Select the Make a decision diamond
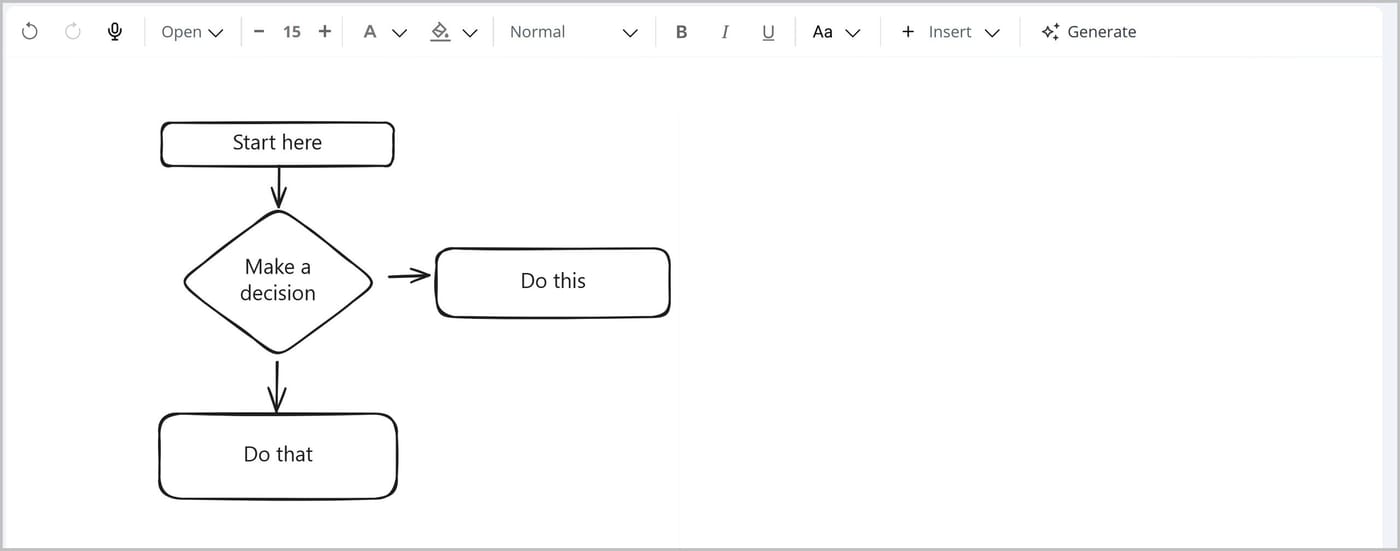Screen dimensions: 1400x551 (x=278, y=281)
